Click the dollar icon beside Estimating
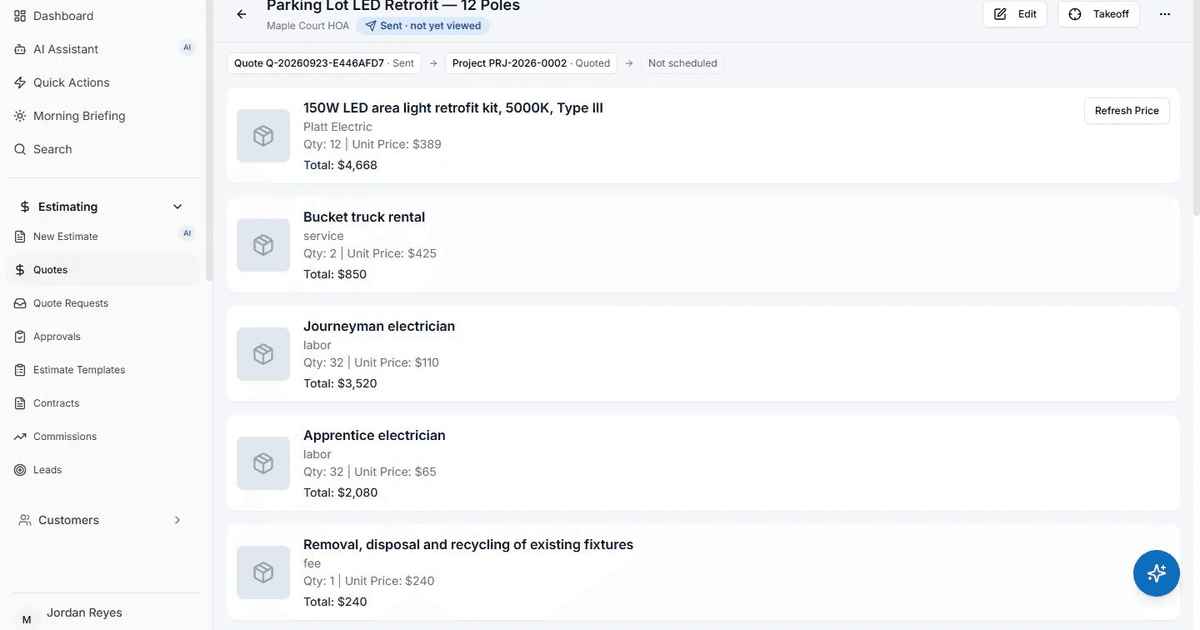 coord(25,207)
